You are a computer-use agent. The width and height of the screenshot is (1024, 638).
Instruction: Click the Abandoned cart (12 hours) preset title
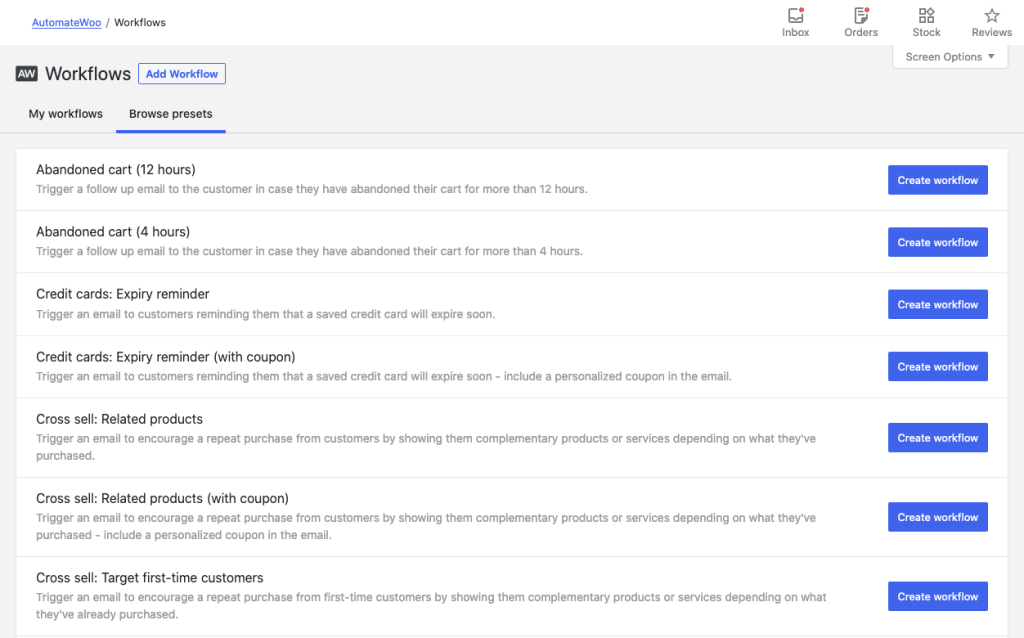coord(118,169)
